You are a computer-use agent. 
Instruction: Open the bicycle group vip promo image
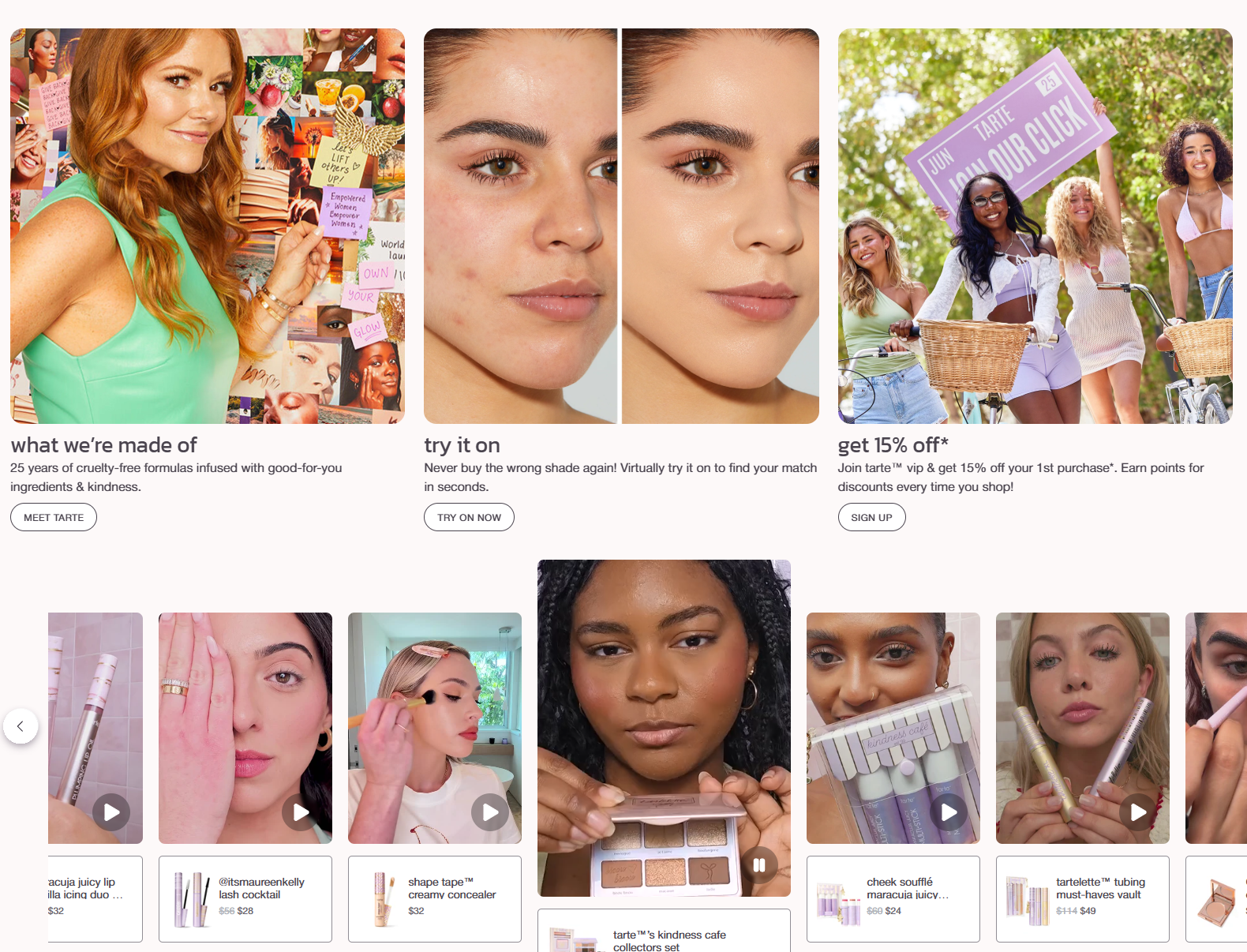[x=1035, y=226]
